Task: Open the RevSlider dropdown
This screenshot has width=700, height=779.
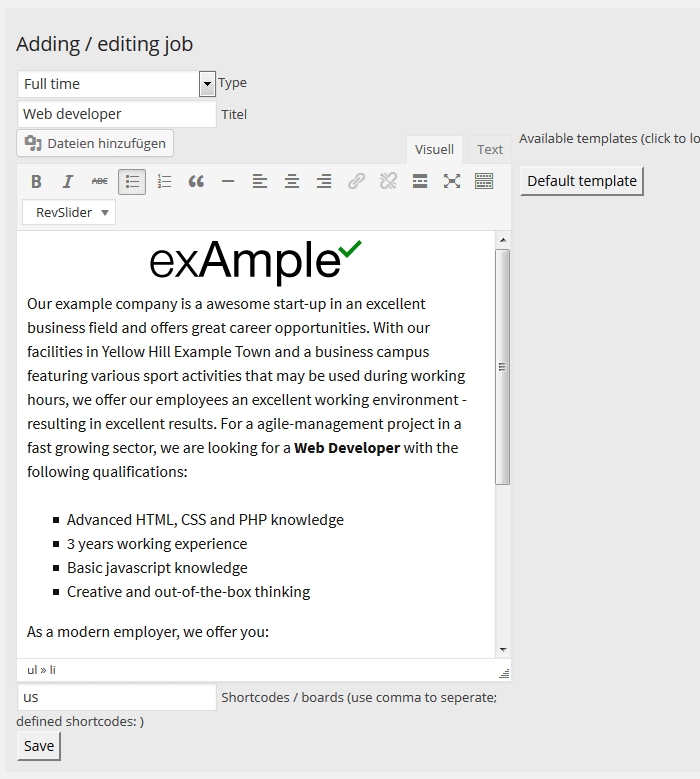Action: (x=69, y=213)
